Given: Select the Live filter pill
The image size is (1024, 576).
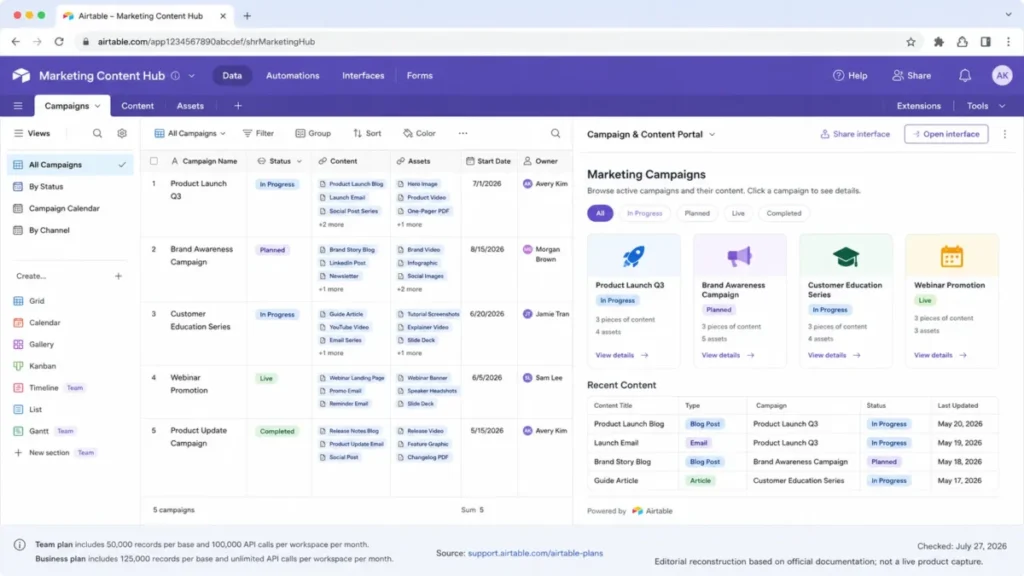Looking at the screenshot, I should pos(738,213).
